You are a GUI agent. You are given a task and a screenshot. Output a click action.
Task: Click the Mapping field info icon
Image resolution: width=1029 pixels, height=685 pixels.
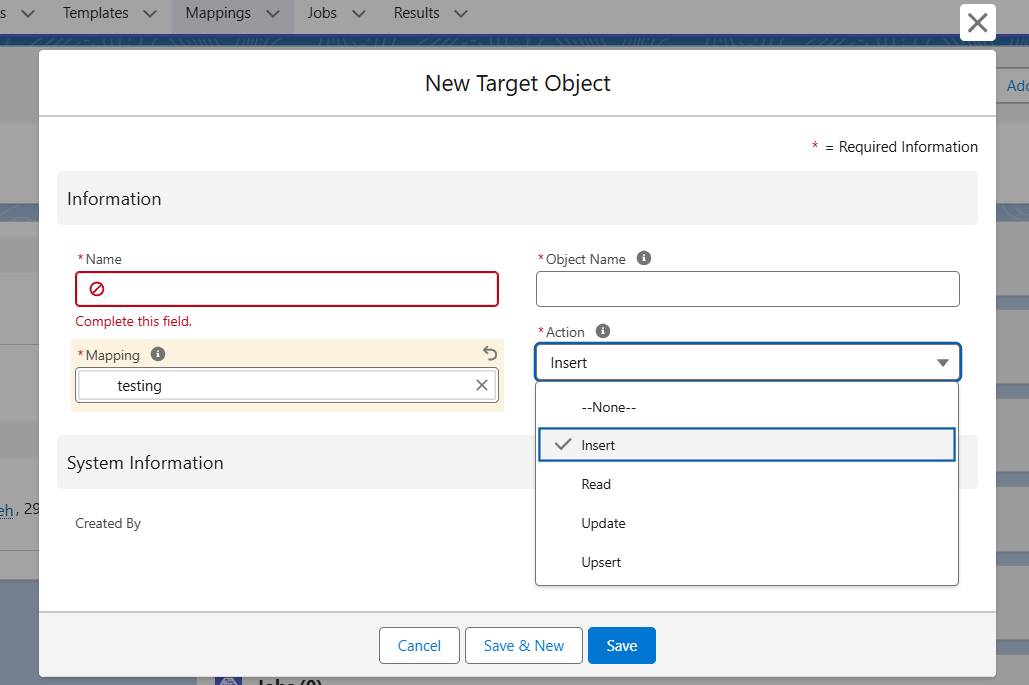tap(158, 354)
